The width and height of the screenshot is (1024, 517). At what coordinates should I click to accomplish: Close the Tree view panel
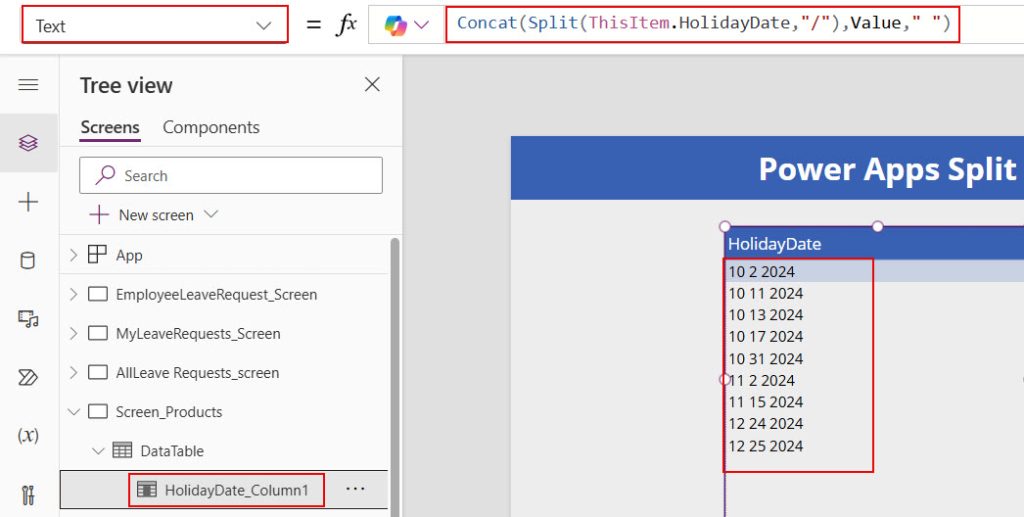tap(372, 84)
